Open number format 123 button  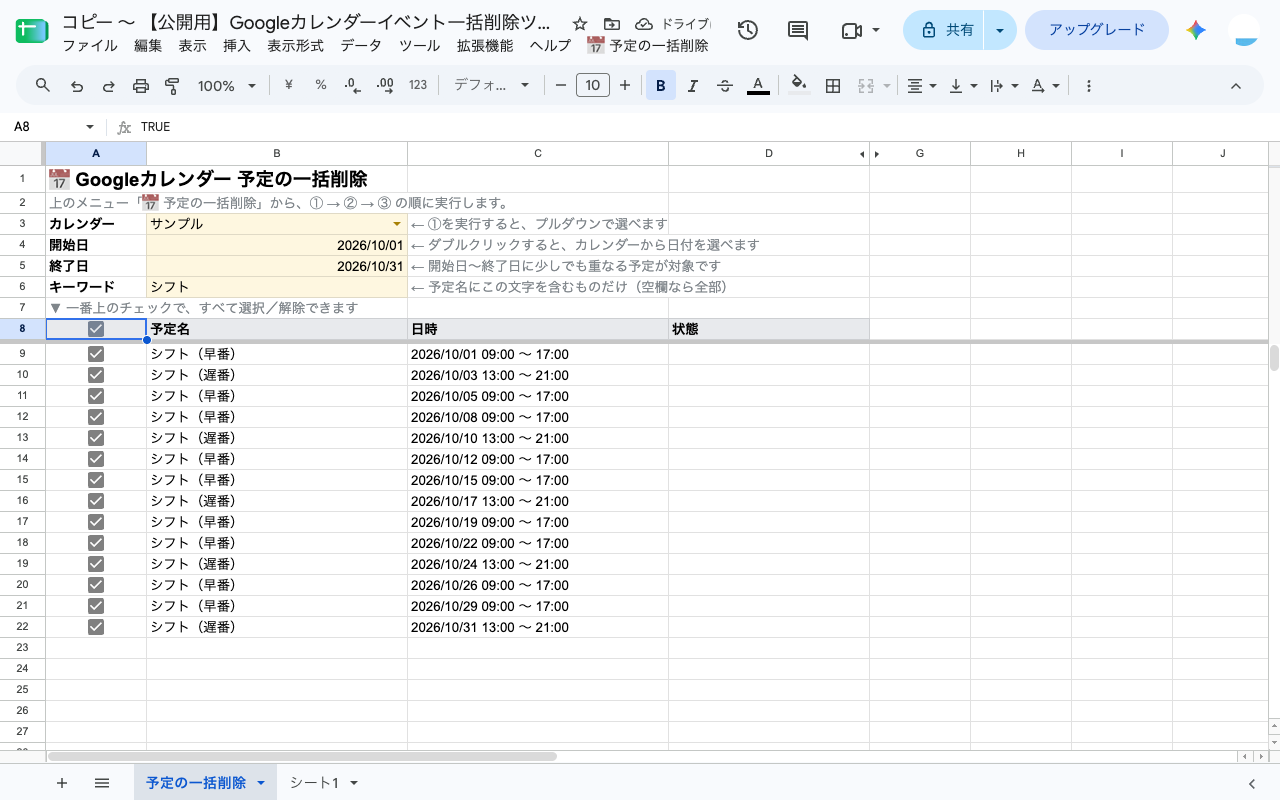(x=418, y=86)
